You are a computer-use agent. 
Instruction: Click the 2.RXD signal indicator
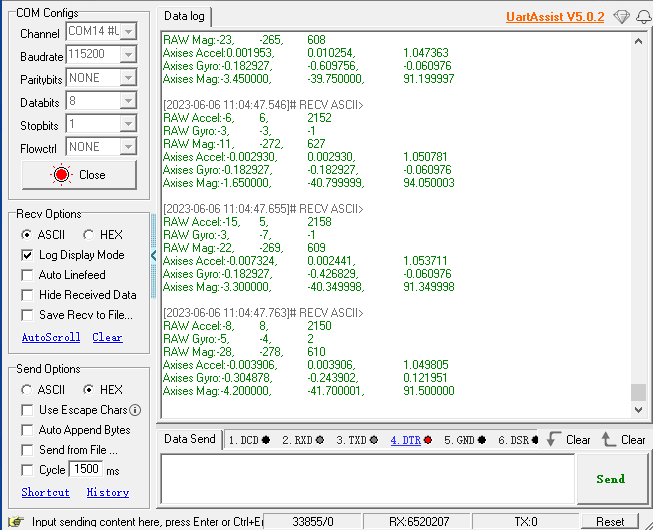tap(303, 440)
